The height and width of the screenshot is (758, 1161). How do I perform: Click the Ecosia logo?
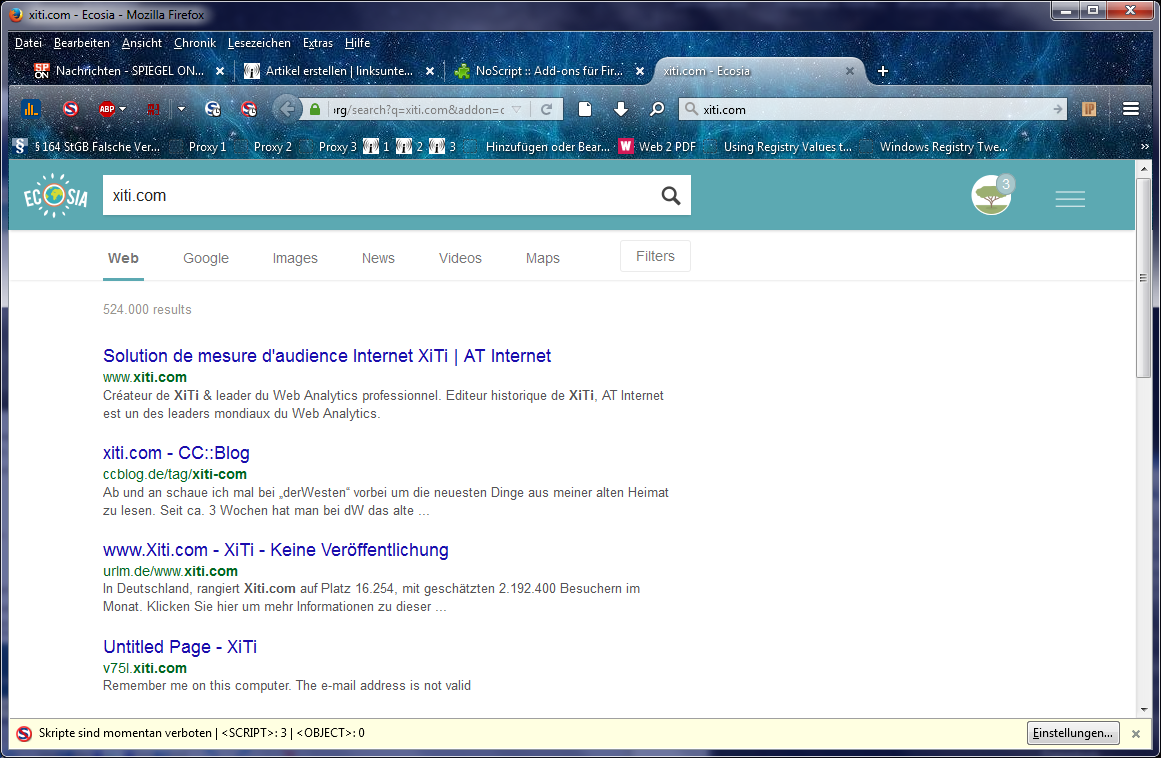[x=56, y=196]
